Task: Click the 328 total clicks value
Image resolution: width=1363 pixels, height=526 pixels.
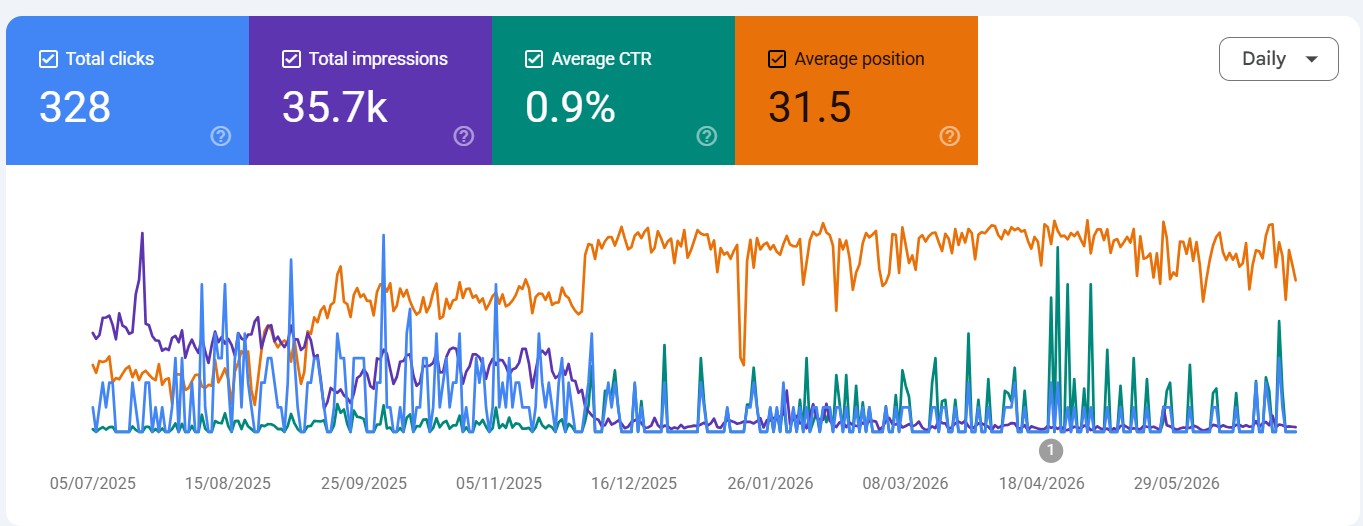Action: tap(75, 106)
